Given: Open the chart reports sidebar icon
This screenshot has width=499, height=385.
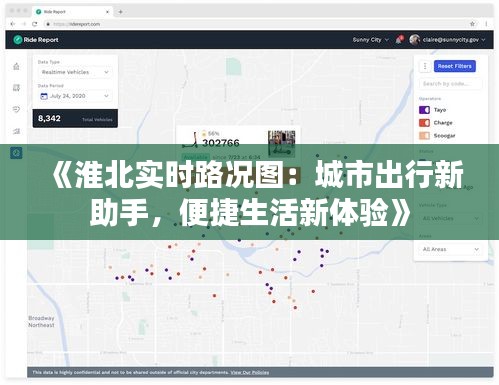Looking at the screenshot, I should tap(16, 131).
